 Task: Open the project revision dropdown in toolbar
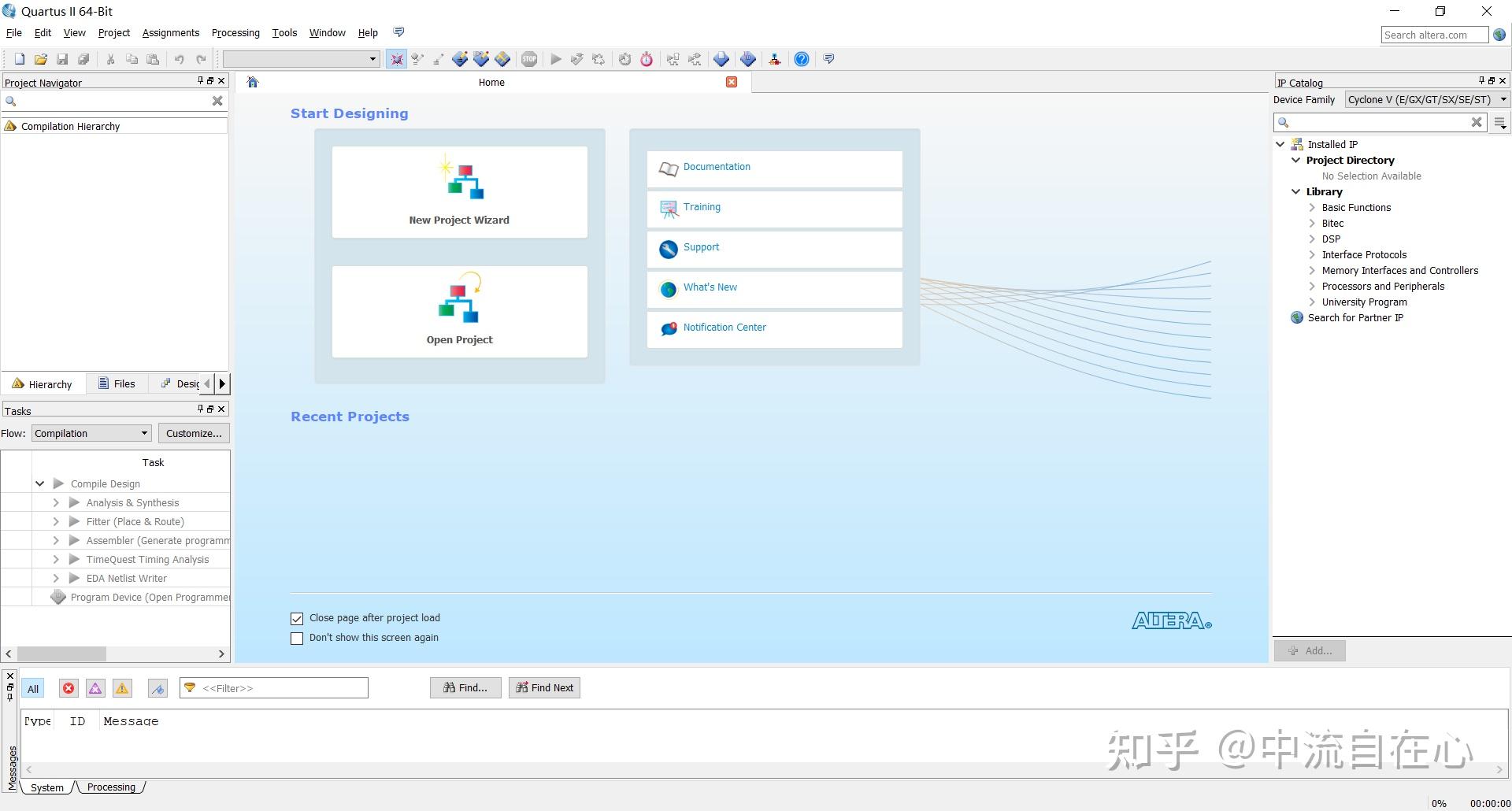[302, 59]
